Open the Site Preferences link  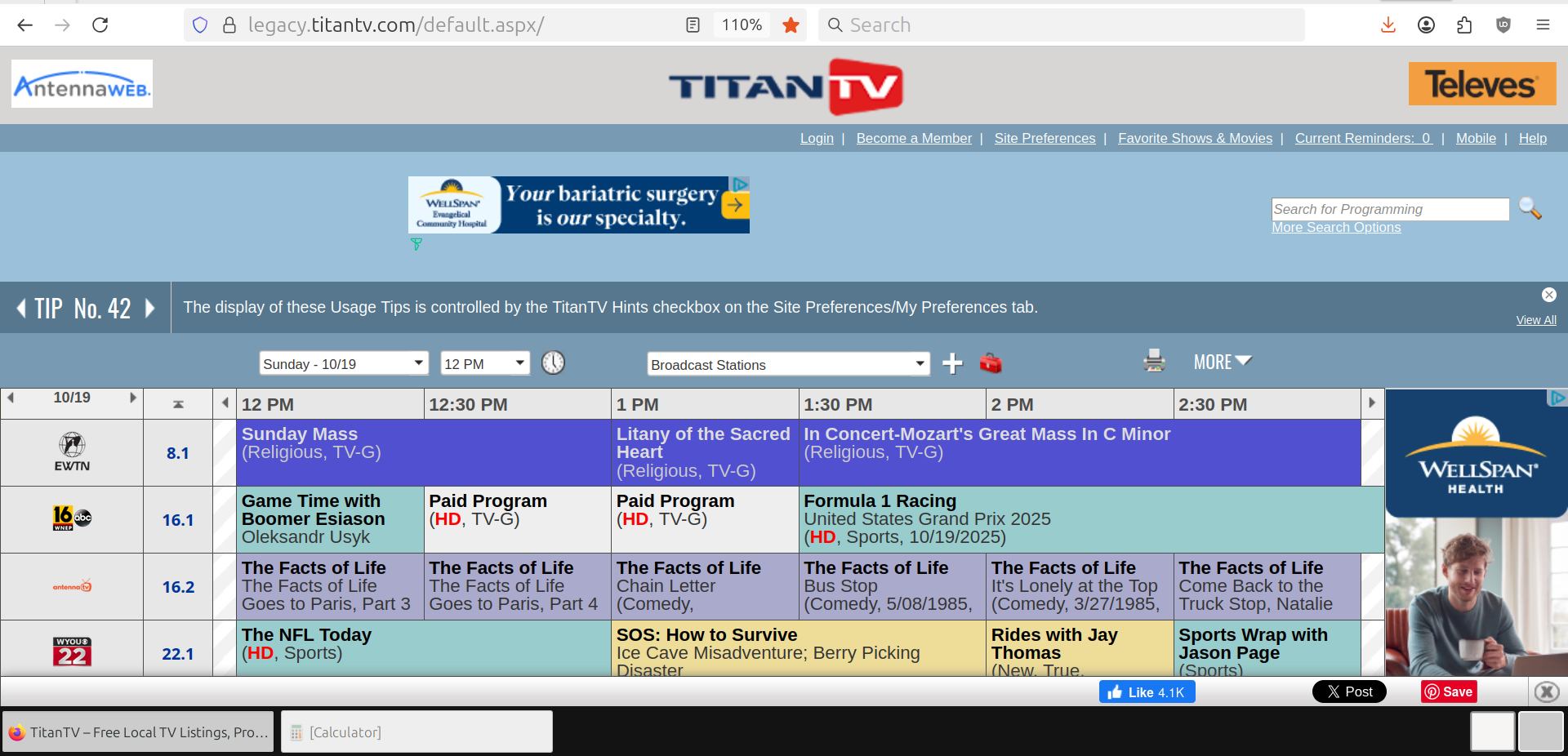pos(1045,138)
